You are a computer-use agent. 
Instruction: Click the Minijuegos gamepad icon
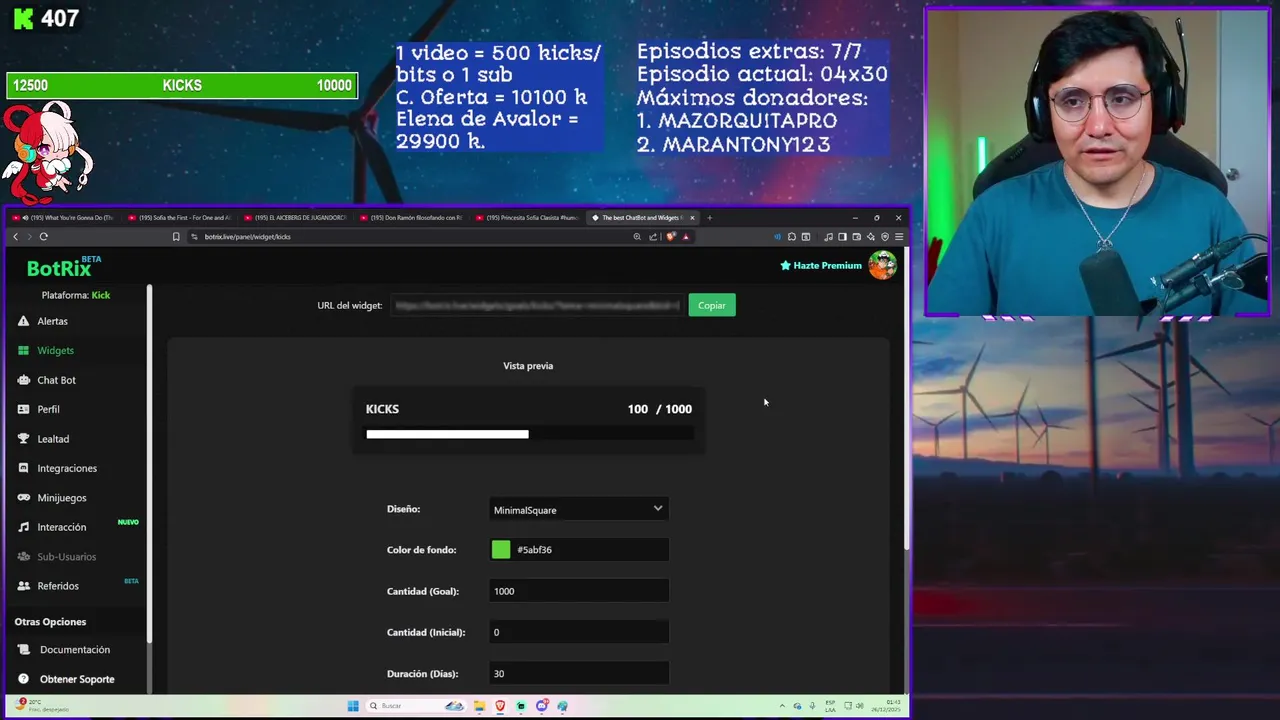click(23, 498)
